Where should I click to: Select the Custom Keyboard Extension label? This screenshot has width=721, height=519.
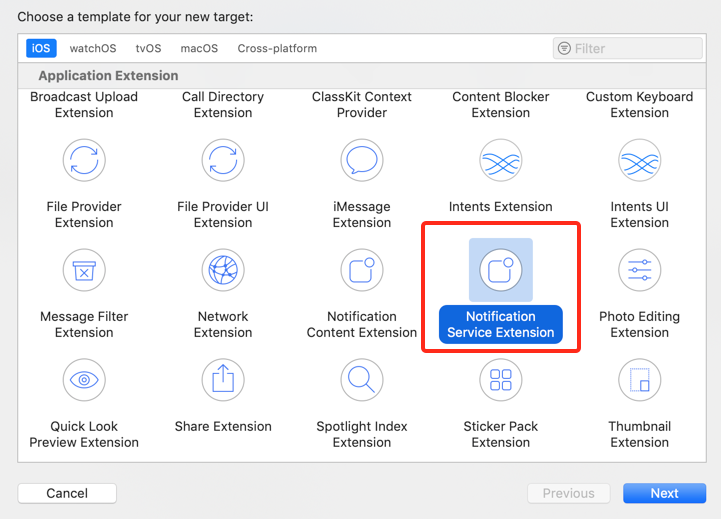click(640, 105)
